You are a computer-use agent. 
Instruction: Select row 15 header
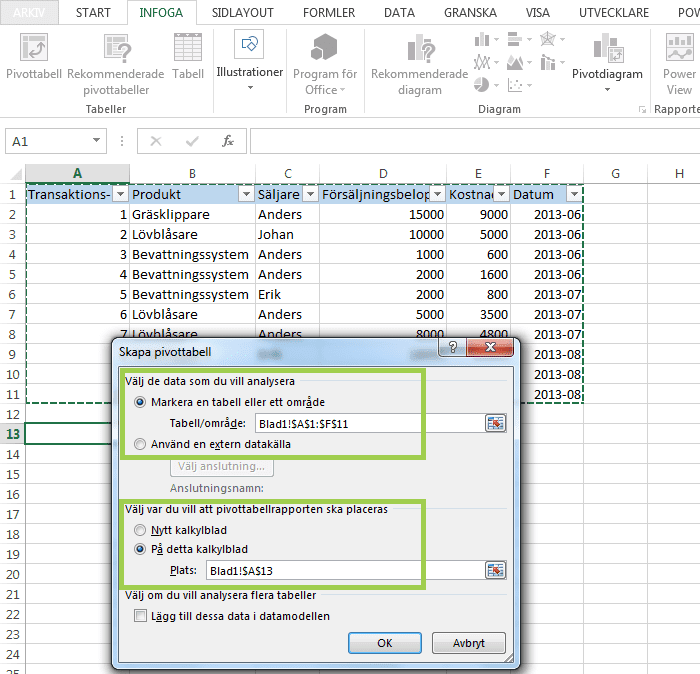13,474
